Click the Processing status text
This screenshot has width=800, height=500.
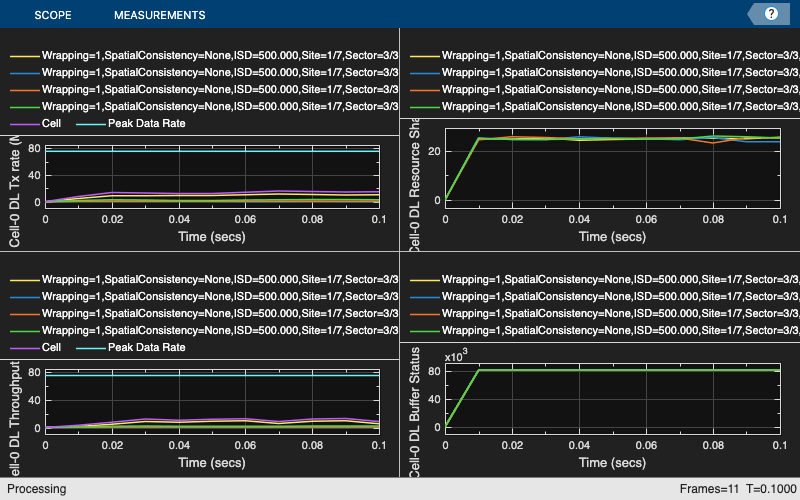pos(37,489)
